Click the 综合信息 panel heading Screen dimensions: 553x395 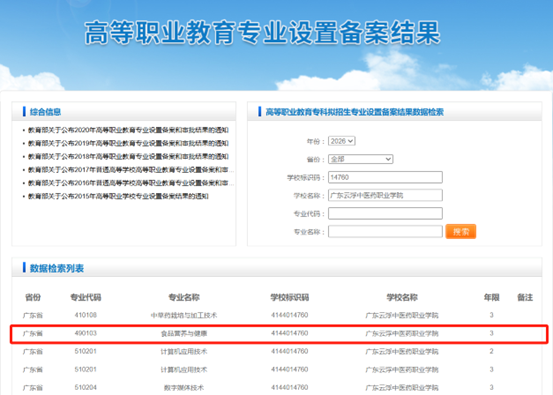(x=45, y=112)
